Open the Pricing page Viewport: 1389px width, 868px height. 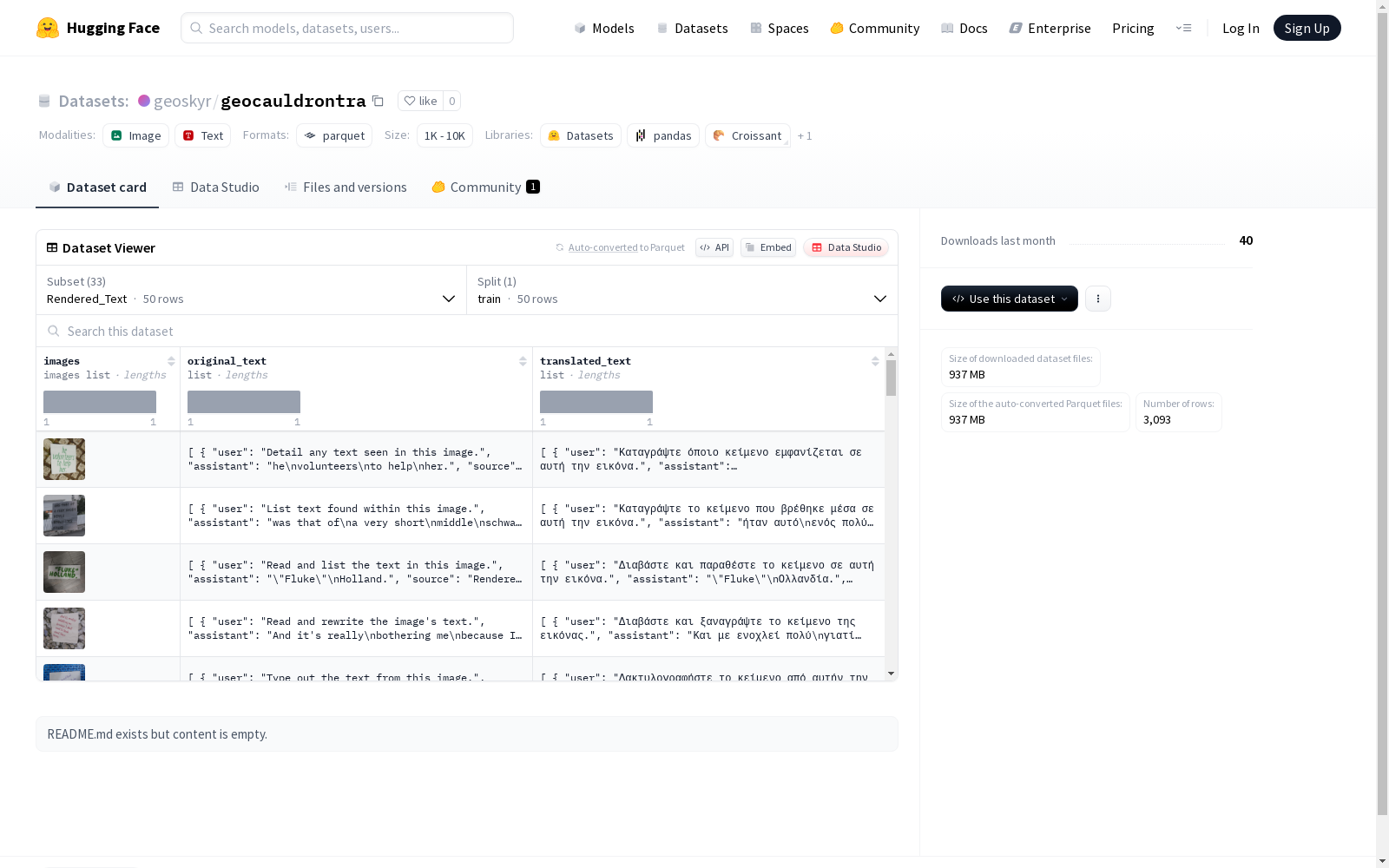[x=1133, y=28]
